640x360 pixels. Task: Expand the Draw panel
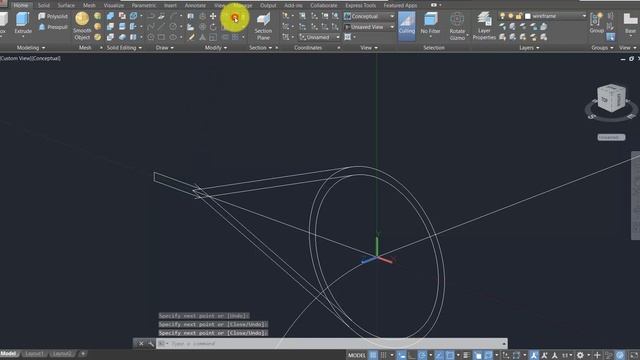[x=164, y=48]
